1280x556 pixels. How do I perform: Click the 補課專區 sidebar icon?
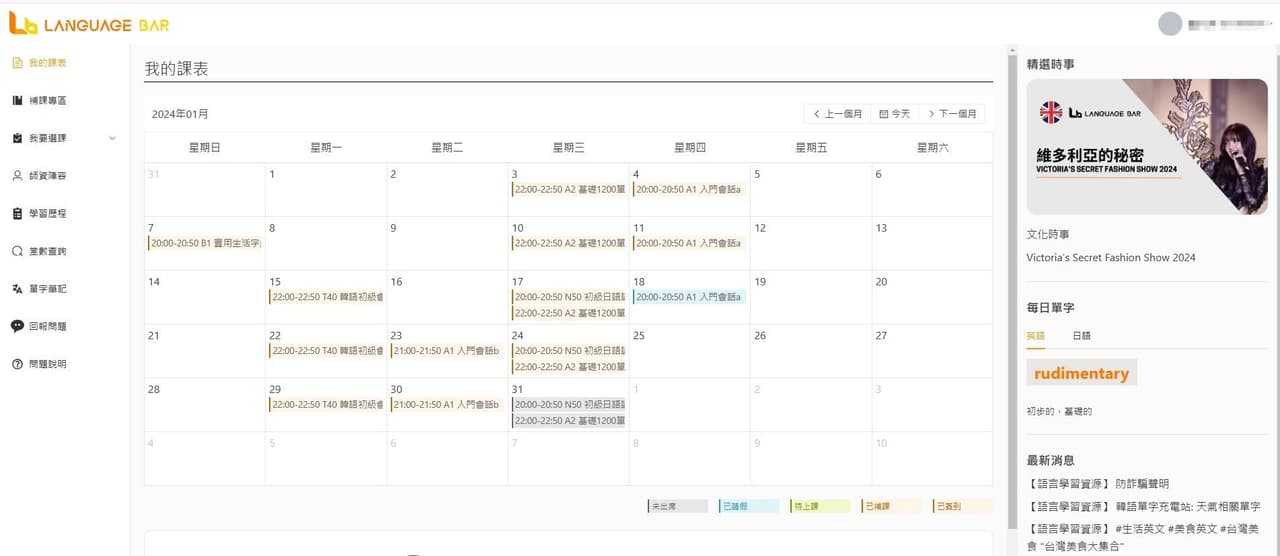(x=17, y=101)
